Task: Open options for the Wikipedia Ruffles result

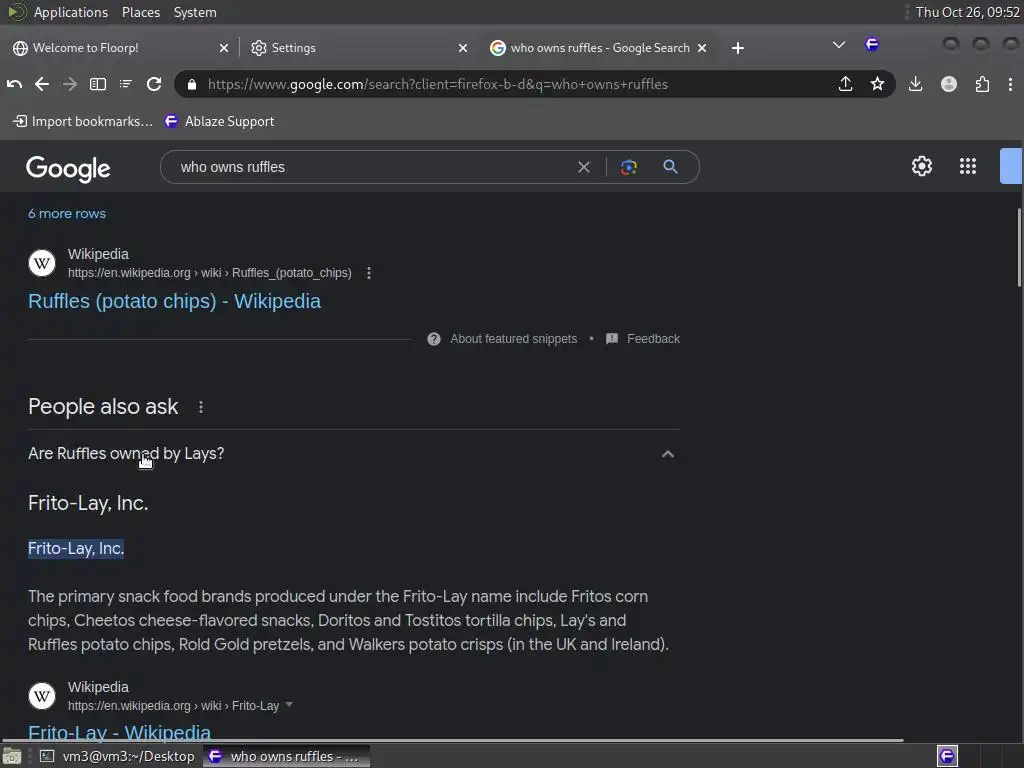Action: (x=369, y=273)
